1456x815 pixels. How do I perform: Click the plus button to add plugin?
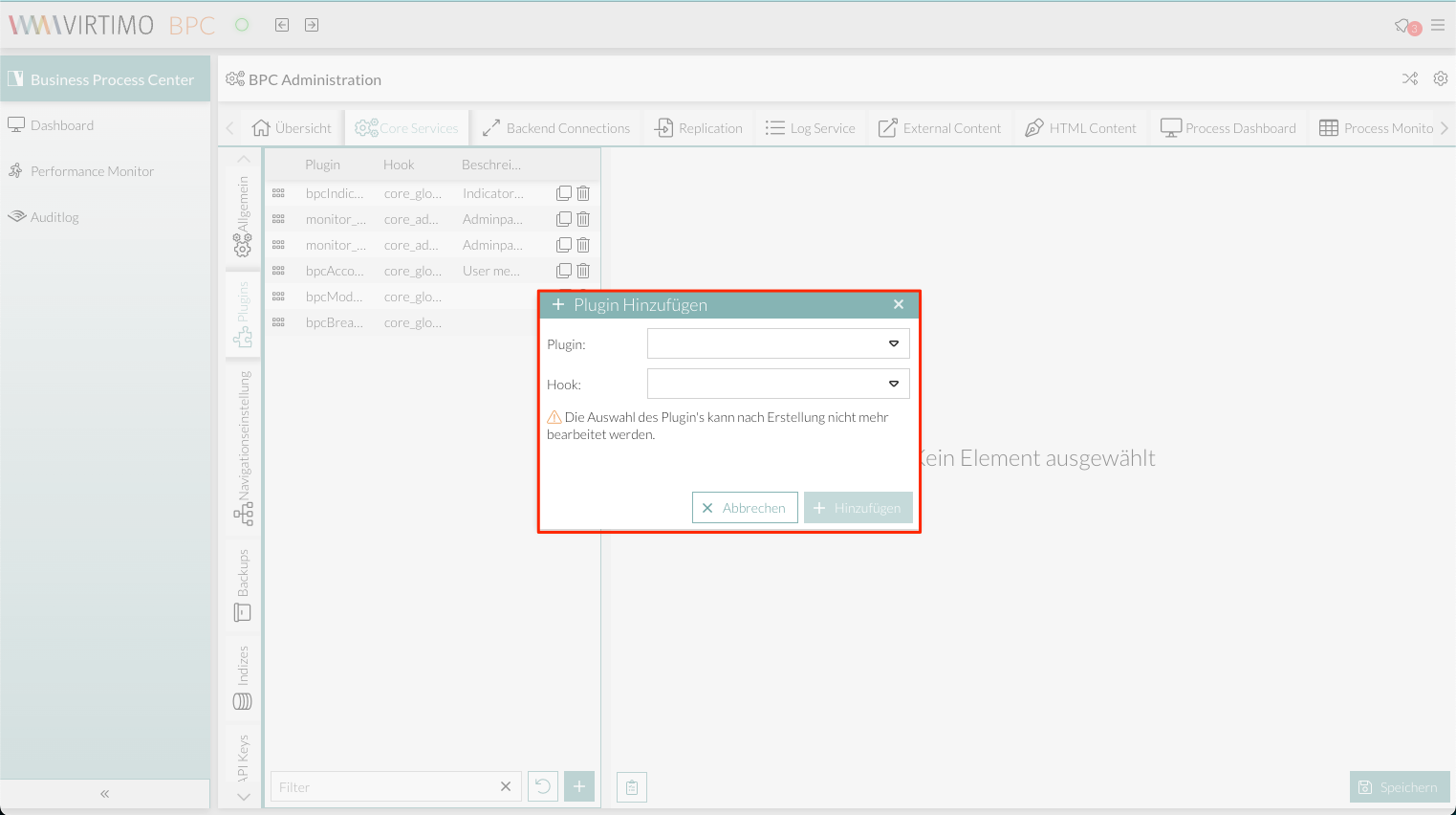(579, 786)
